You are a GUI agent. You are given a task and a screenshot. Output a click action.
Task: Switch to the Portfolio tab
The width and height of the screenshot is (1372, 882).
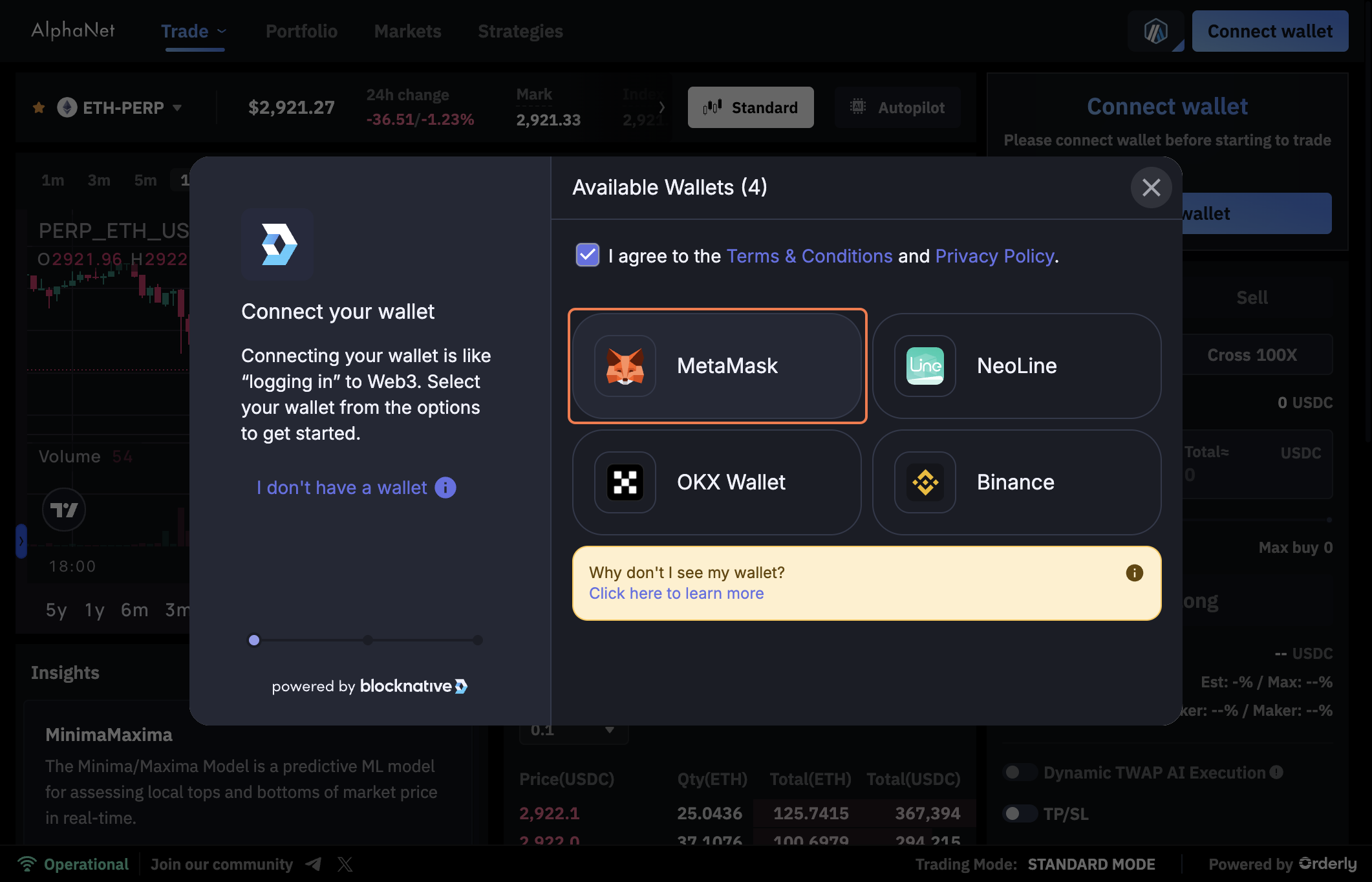(x=301, y=31)
